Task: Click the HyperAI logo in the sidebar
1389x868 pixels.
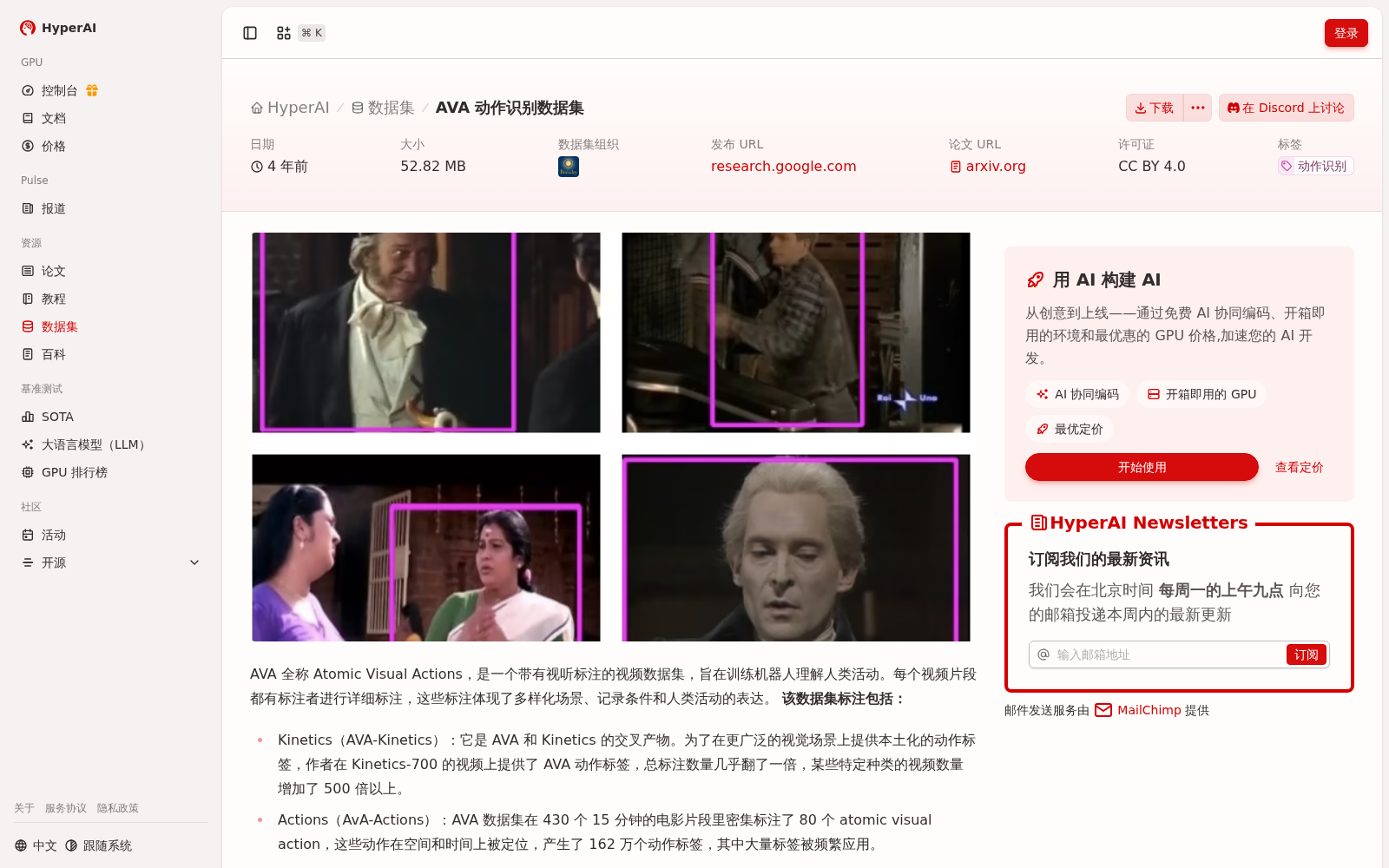Action: 58,28
